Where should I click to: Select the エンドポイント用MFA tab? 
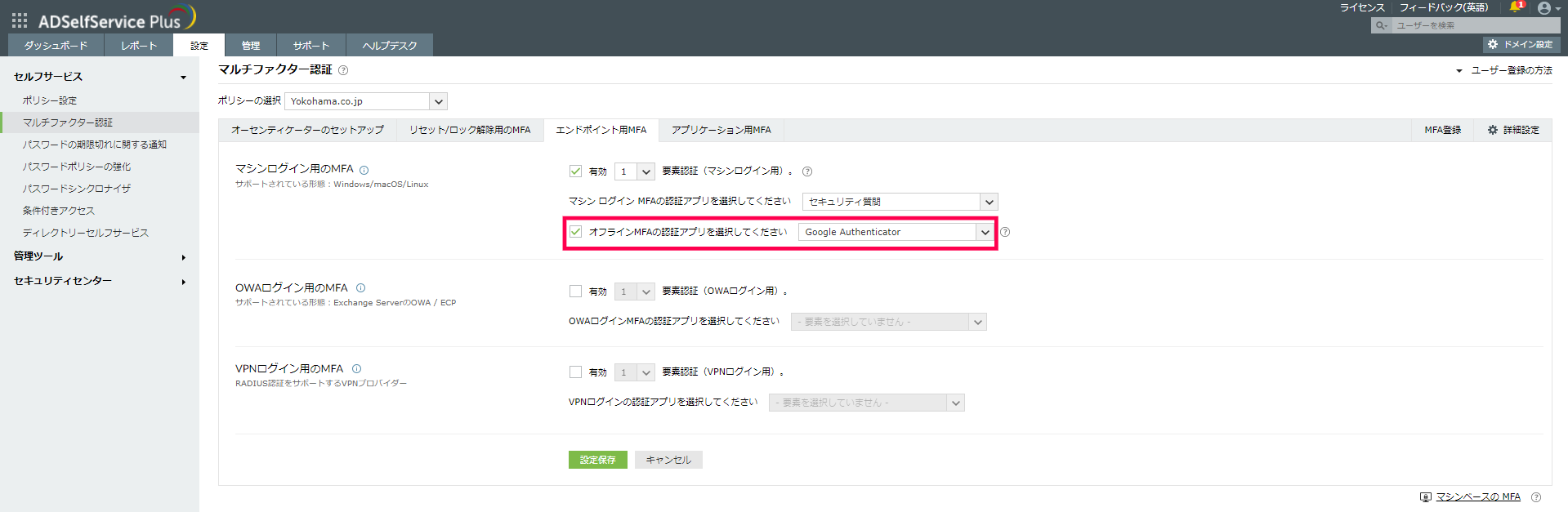[601, 130]
